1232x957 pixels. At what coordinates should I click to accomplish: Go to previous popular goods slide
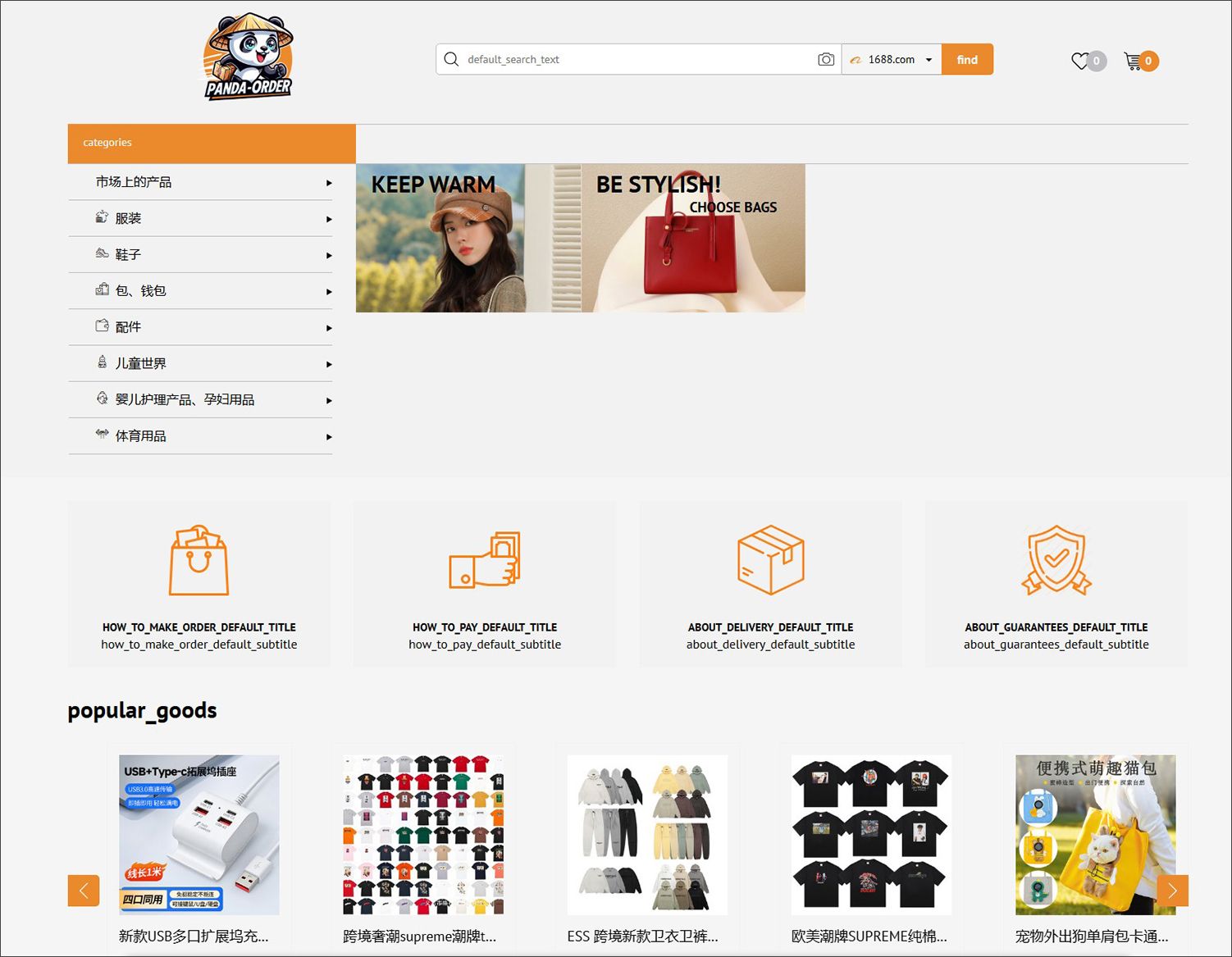(x=84, y=891)
